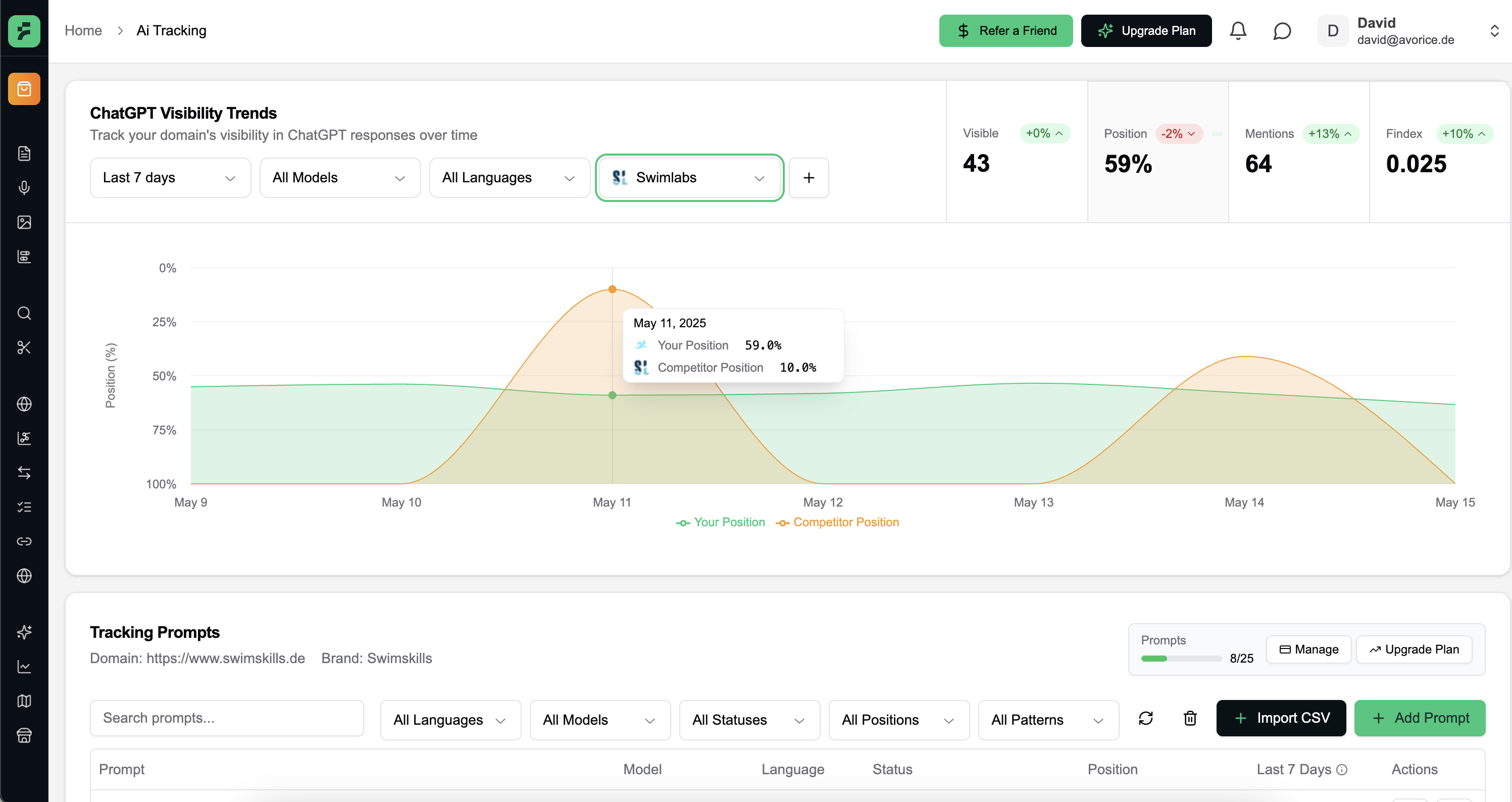Screen dimensions: 1512x802
Task: Open the notifications bell icon
Action: click(x=1237, y=30)
